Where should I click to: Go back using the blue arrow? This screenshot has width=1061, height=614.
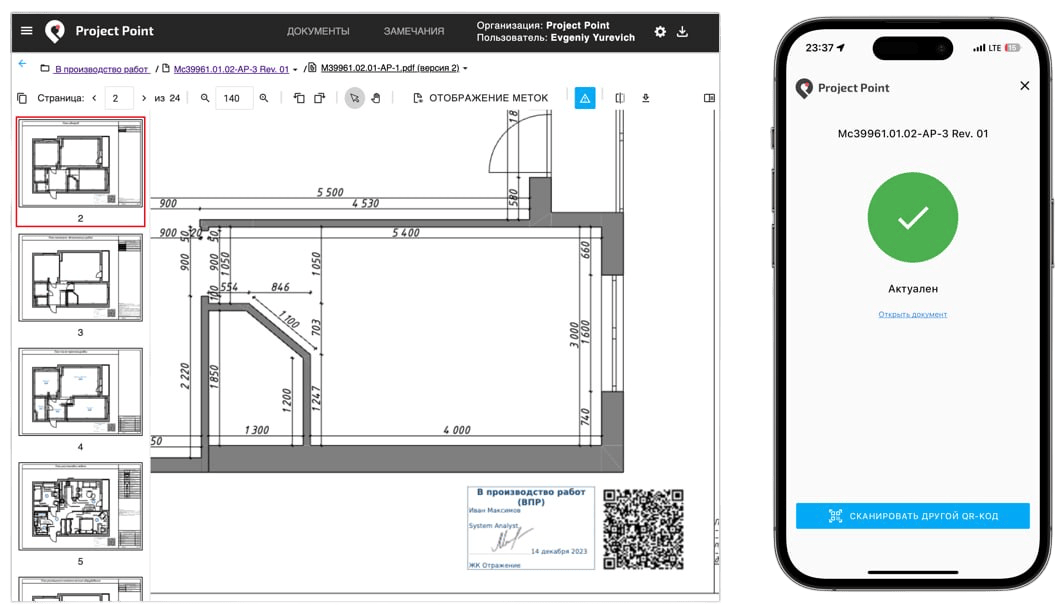(x=22, y=63)
